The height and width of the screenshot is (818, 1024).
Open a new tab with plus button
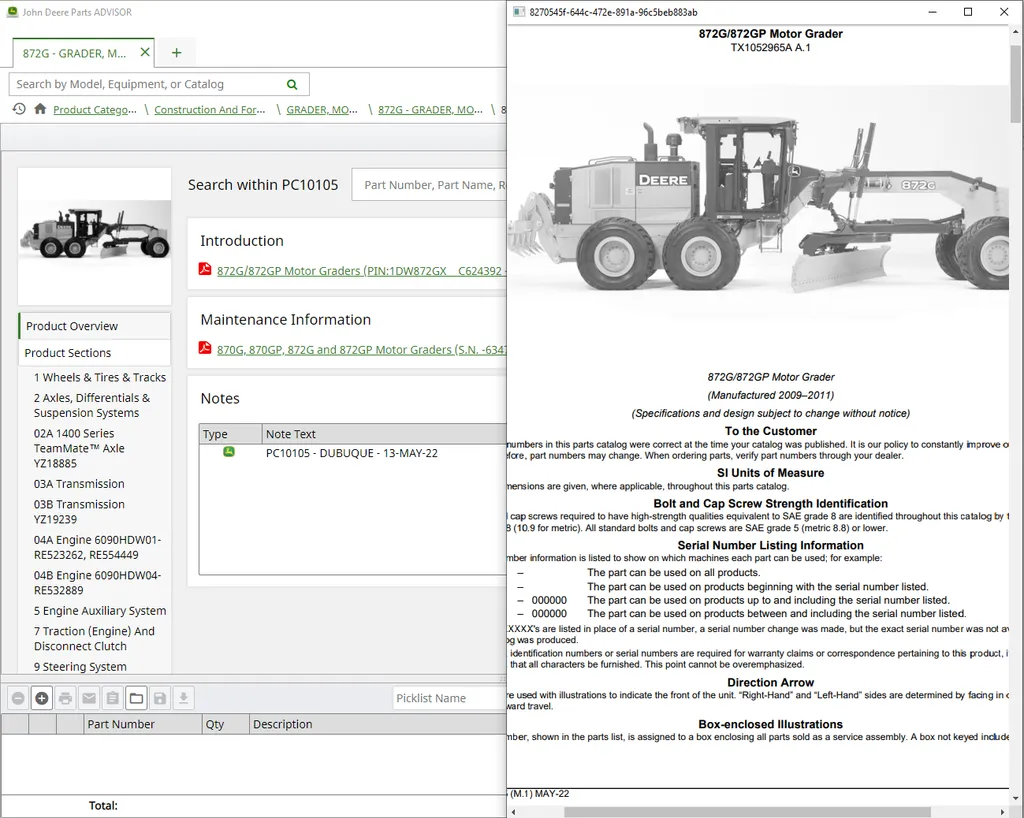(x=176, y=53)
